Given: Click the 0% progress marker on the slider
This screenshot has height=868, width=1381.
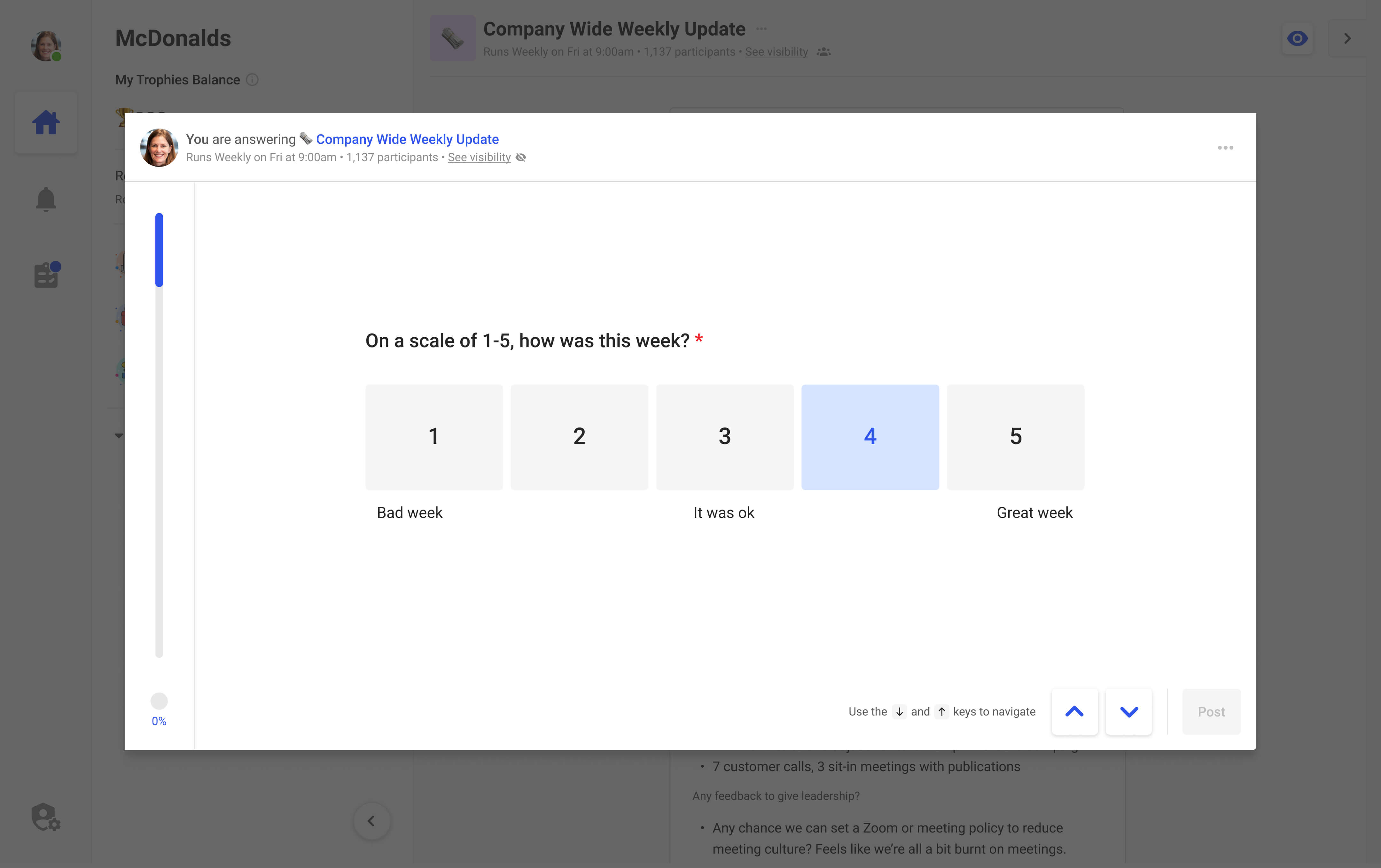Looking at the screenshot, I should point(159,701).
